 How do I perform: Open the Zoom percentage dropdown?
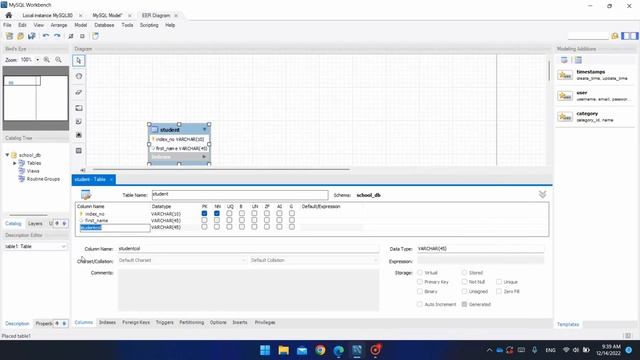click(38, 60)
